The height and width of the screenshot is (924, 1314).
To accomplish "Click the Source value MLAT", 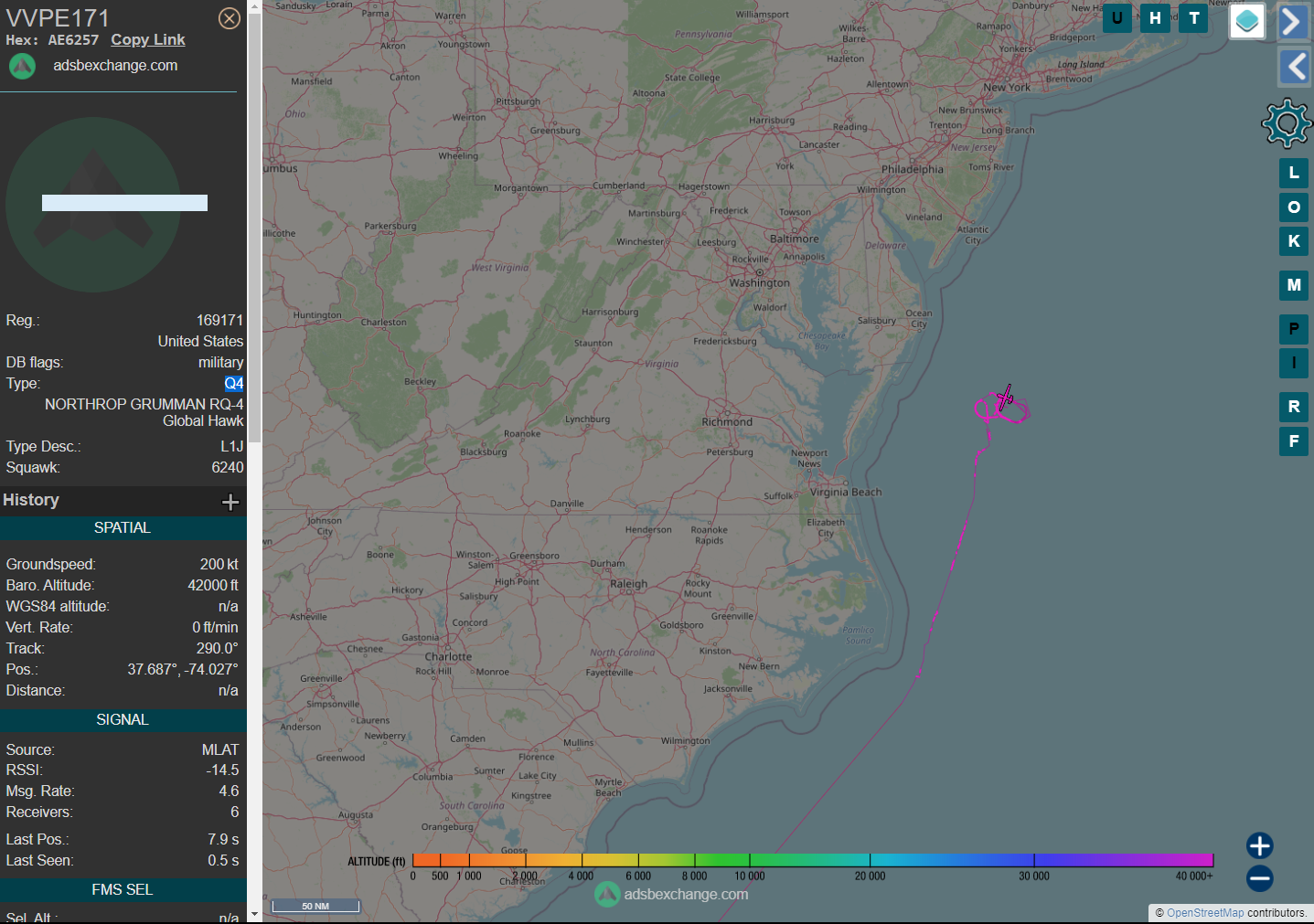I will [x=220, y=750].
